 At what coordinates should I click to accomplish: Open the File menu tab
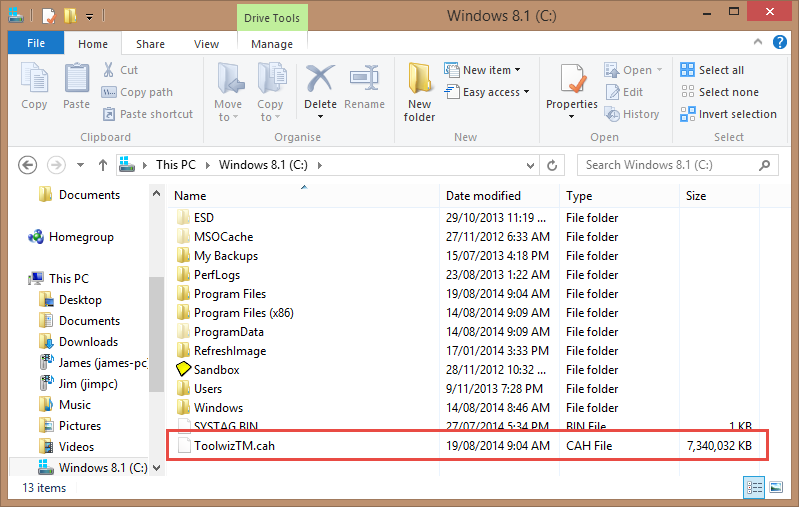coord(36,43)
